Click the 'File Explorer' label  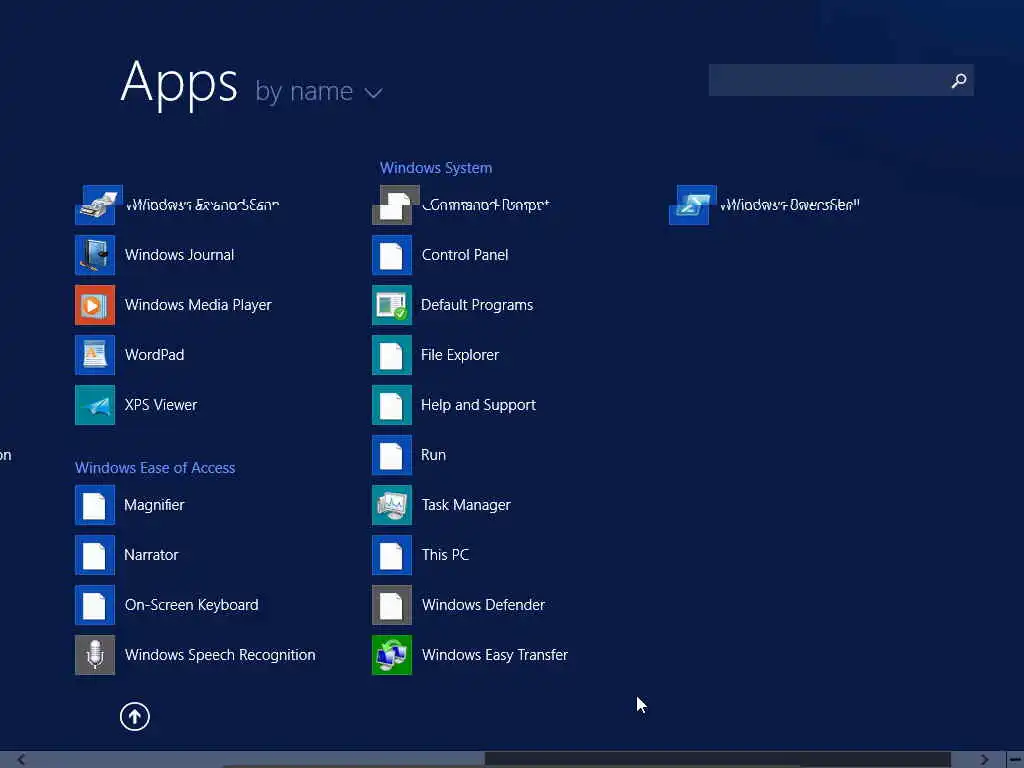click(x=460, y=355)
